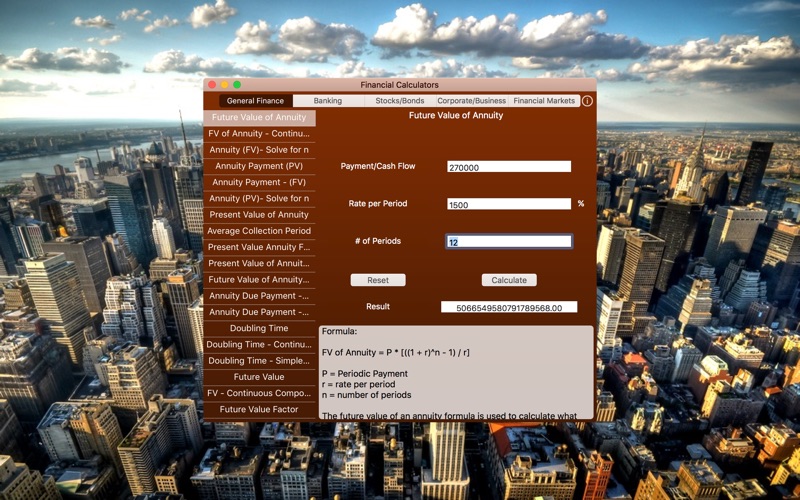Open the Financial Markets tab

tap(544, 101)
